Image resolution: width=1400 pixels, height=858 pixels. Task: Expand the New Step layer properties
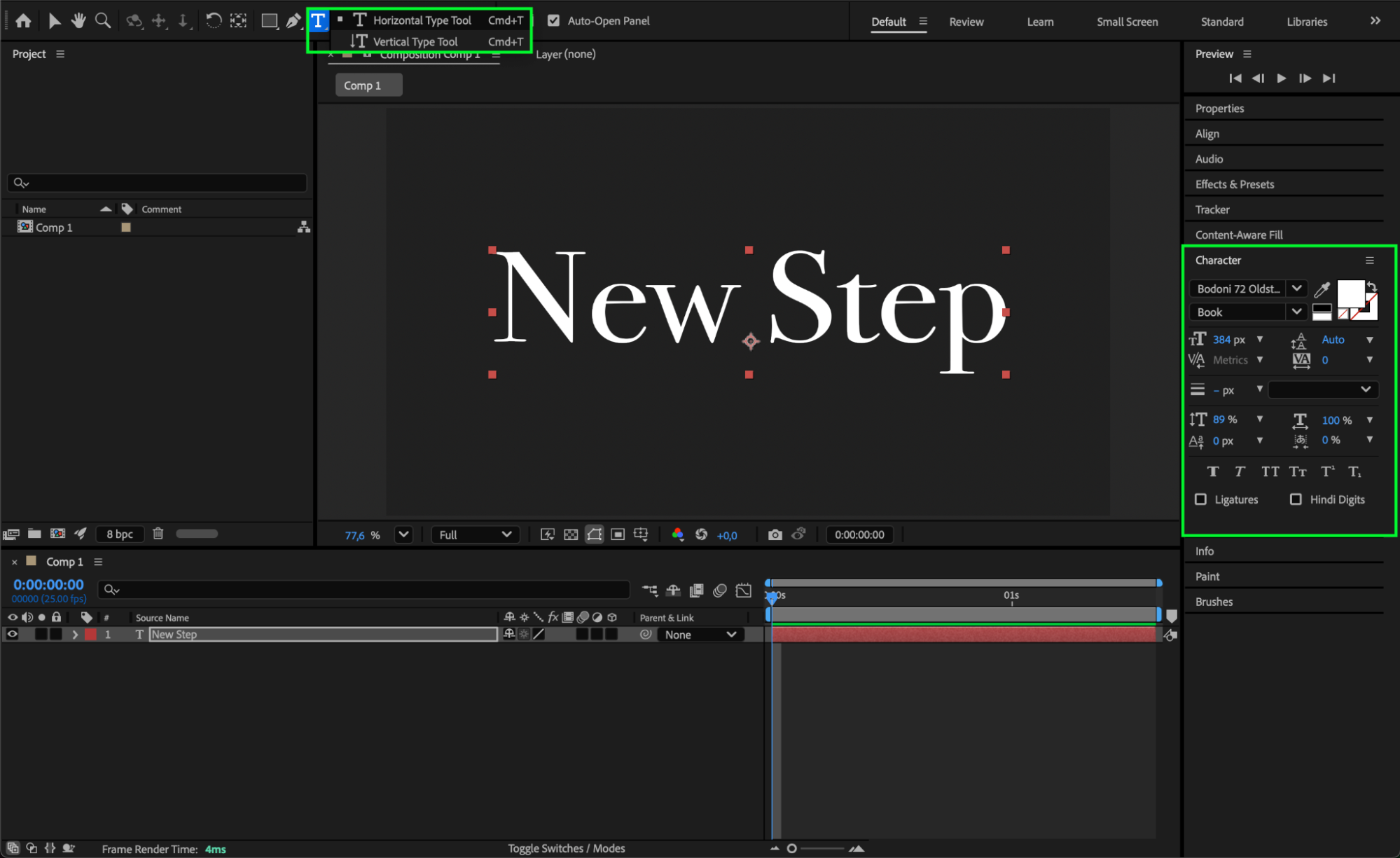pyautogui.click(x=75, y=634)
